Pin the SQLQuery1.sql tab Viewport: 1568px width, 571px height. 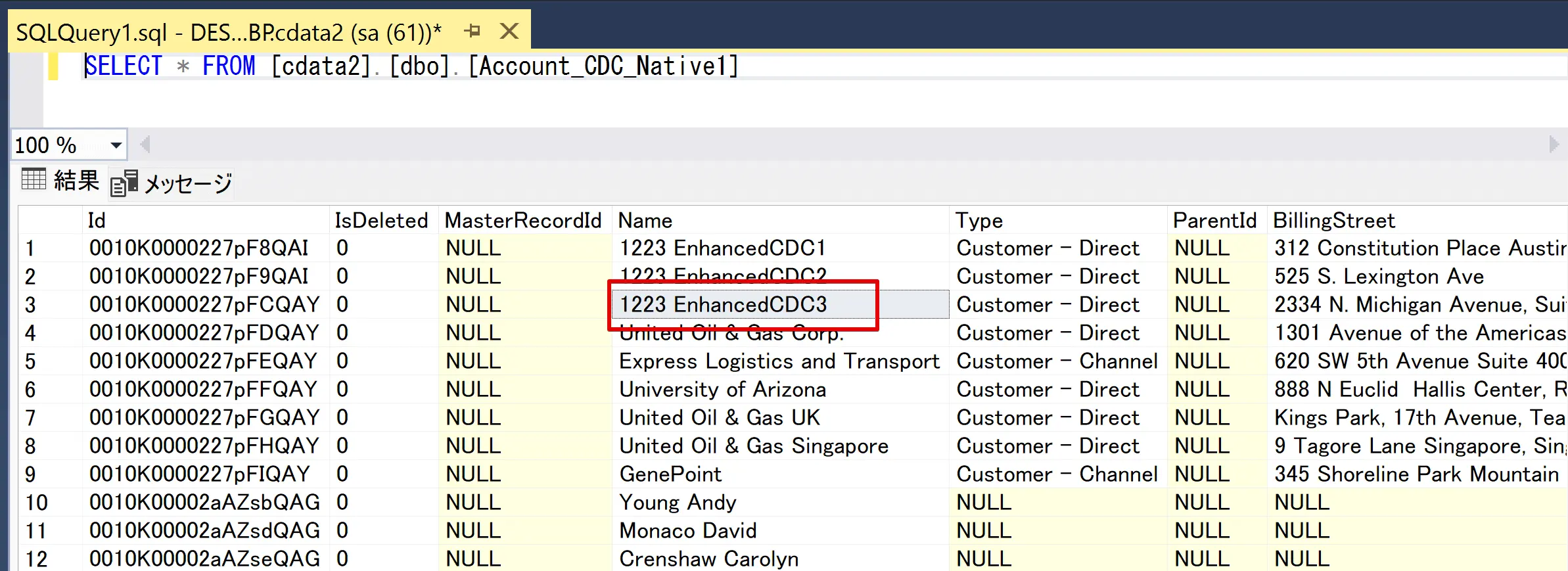pyautogui.click(x=472, y=31)
